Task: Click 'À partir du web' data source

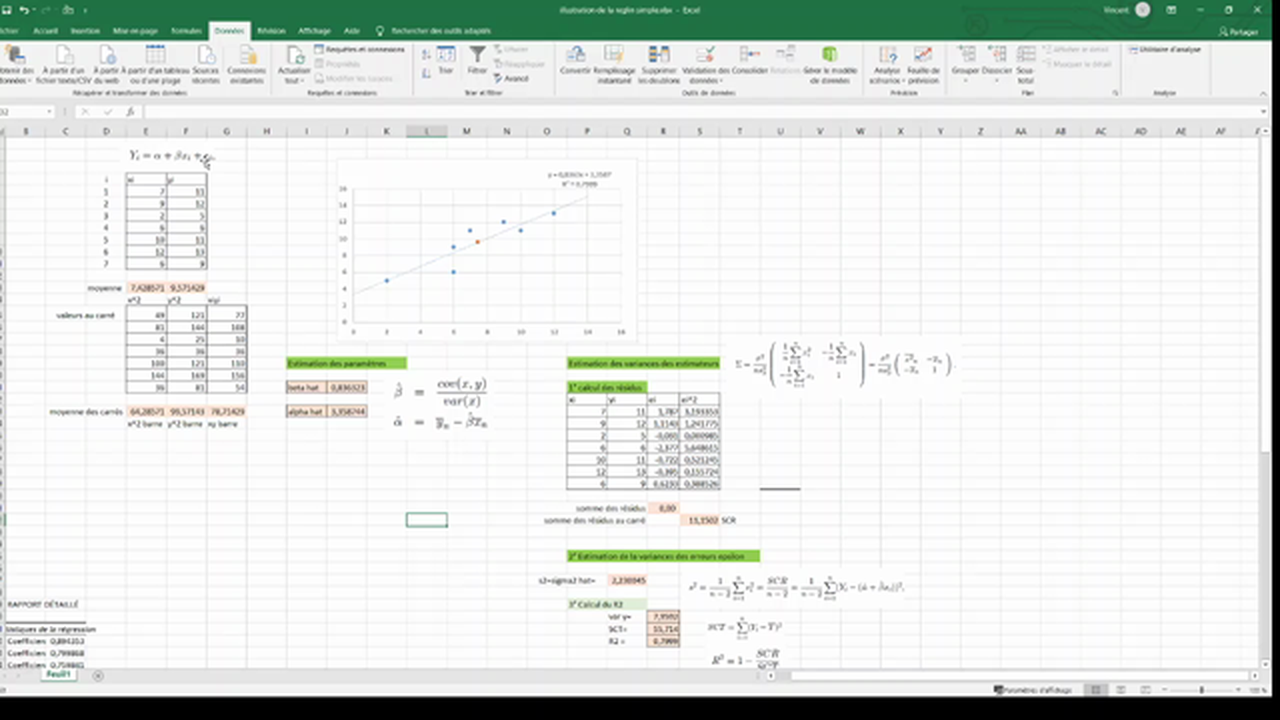Action: click(107, 64)
